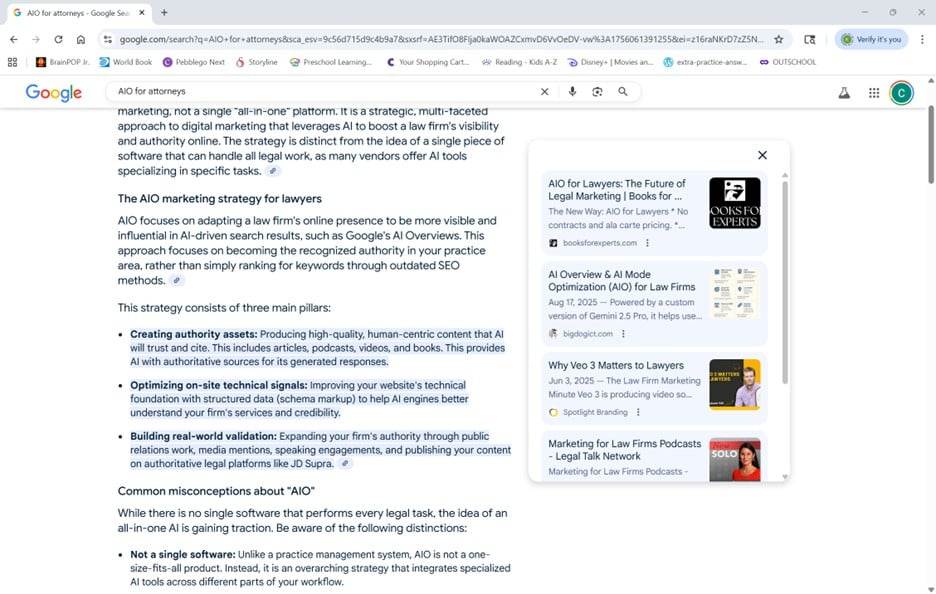Click the Not a single software bullet

click(x=320, y=568)
